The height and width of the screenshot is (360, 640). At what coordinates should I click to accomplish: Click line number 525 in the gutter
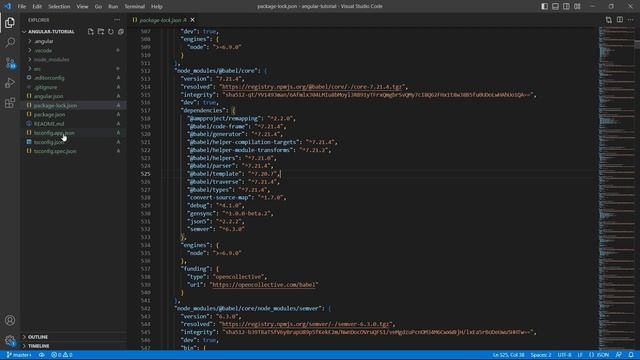[146, 174]
